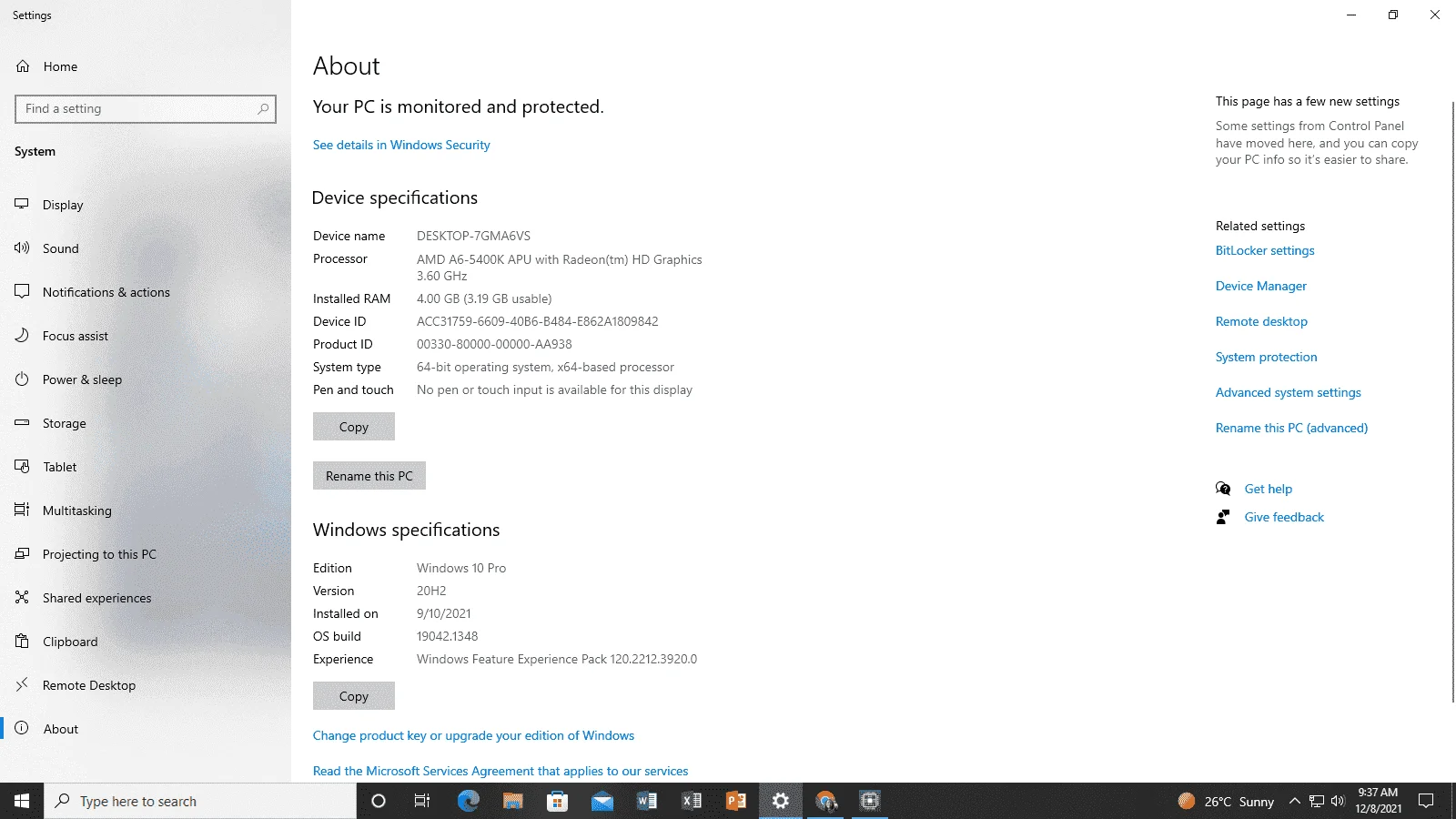Click the Rename this PC button
1456x819 pixels.
click(x=369, y=476)
